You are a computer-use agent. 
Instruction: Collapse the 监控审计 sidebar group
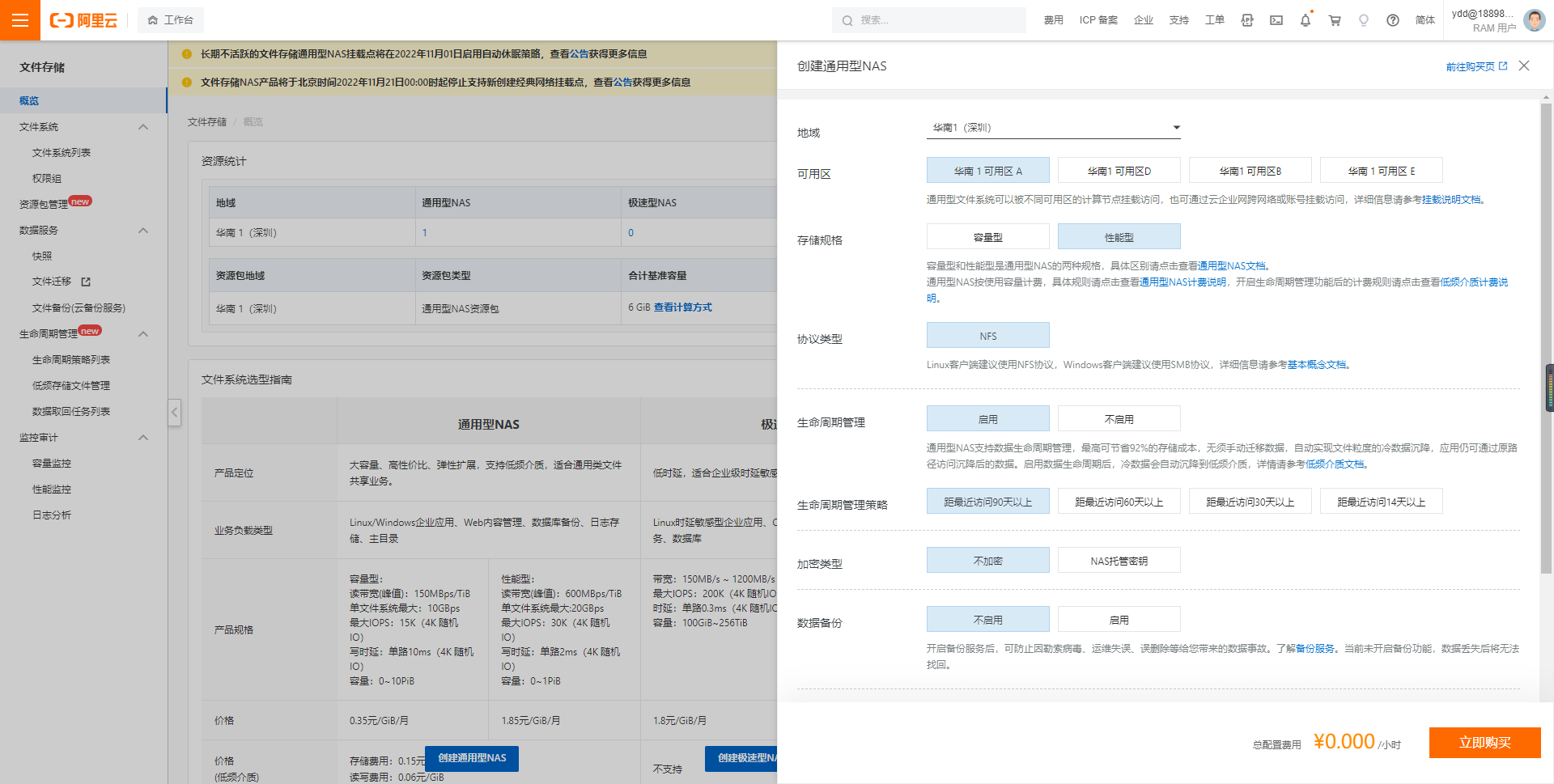(x=143, y=438)
